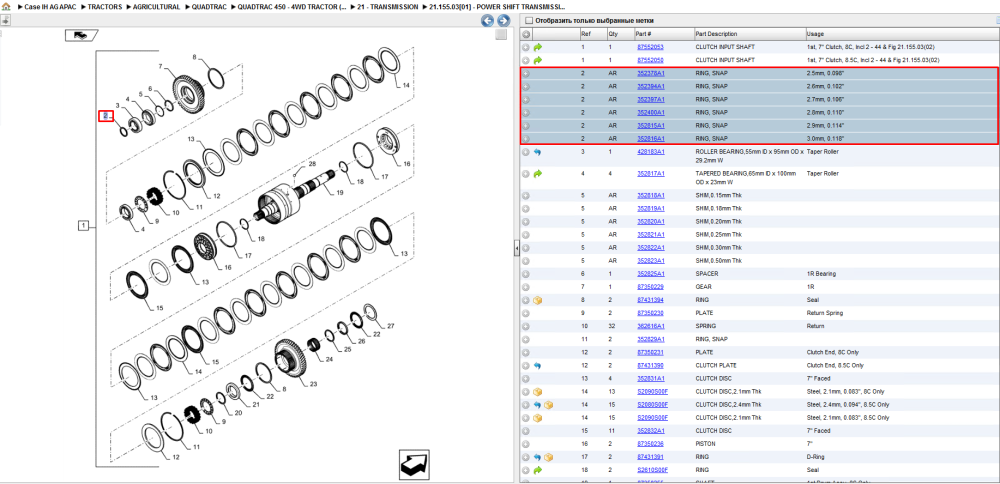Click the blue next-figure arrow

point(503,20)
